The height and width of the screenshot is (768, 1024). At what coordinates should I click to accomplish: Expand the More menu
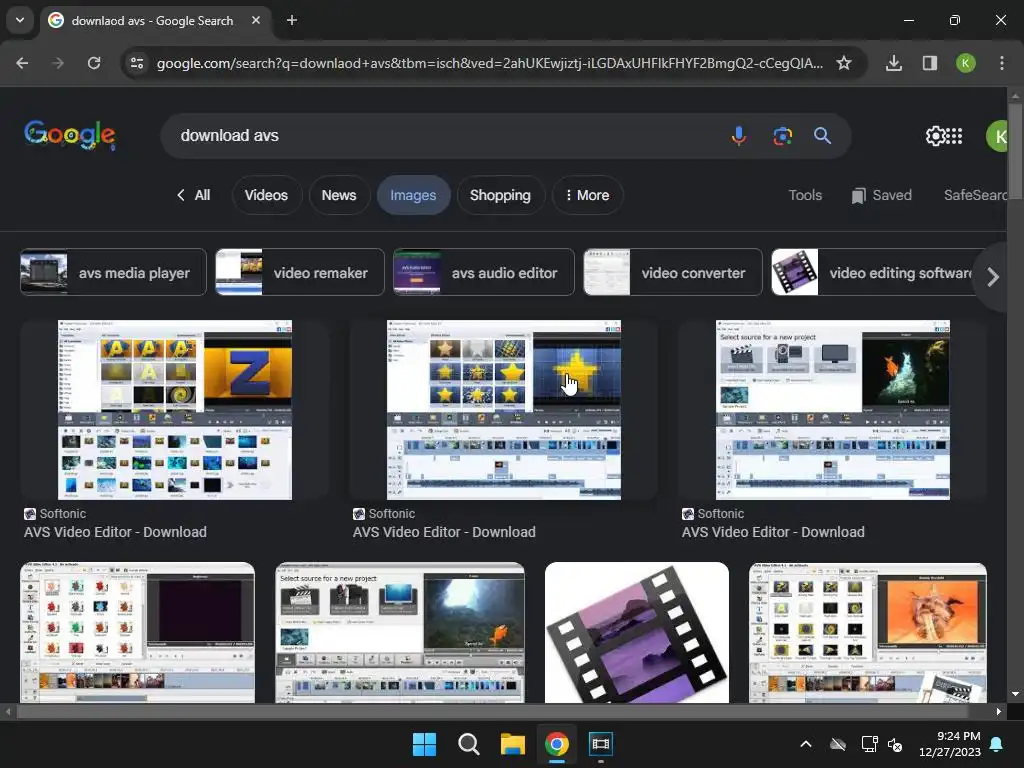tap(587, 195)
